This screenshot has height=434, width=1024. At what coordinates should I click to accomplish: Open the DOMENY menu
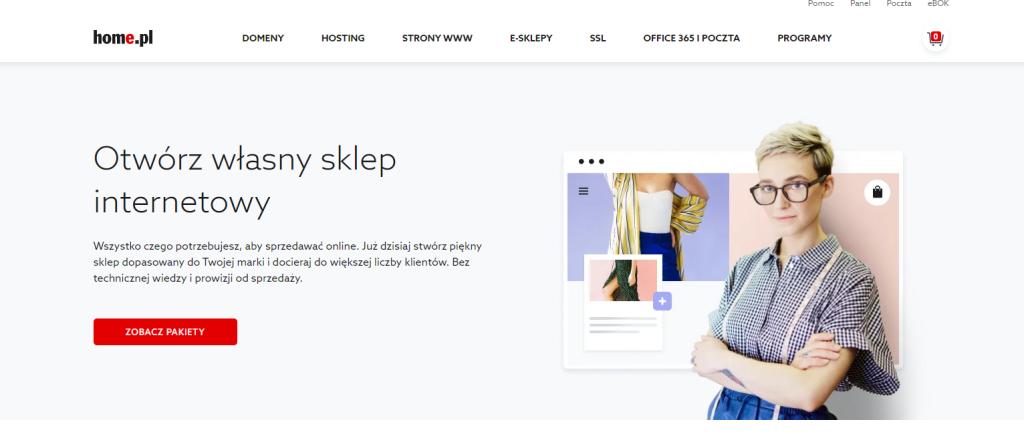pyautogui.click(x=263, y=38)
